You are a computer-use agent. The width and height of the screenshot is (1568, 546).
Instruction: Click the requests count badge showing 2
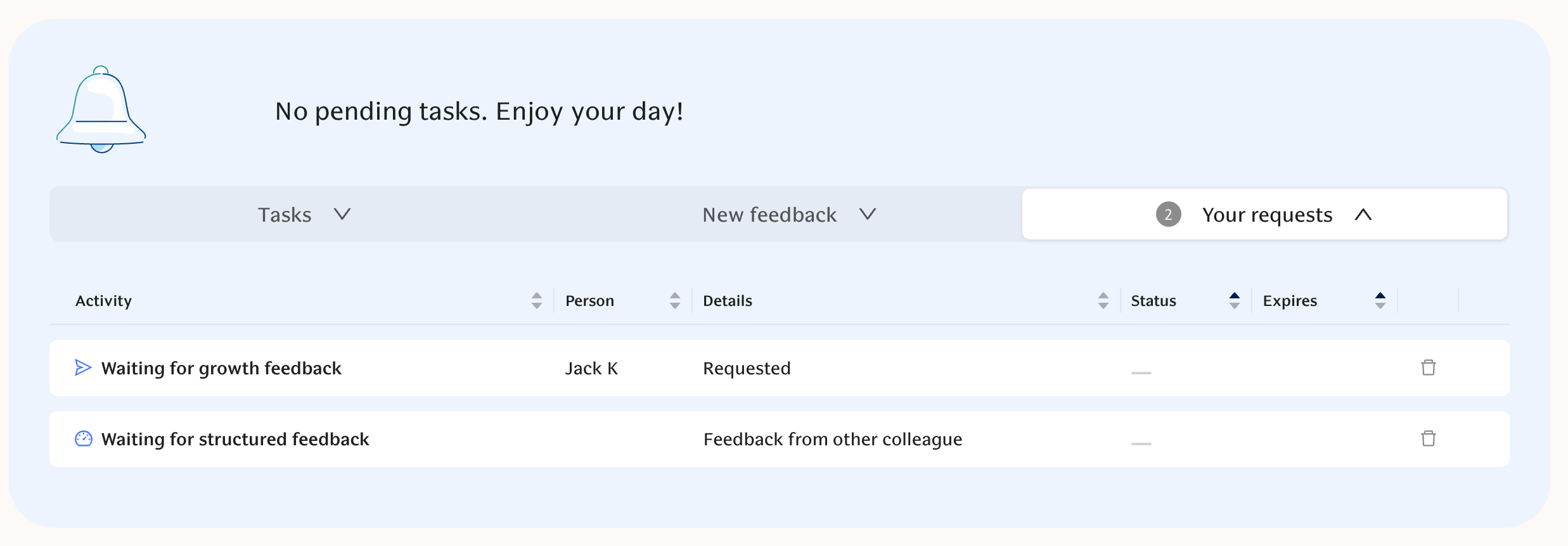click(1168, 215)
